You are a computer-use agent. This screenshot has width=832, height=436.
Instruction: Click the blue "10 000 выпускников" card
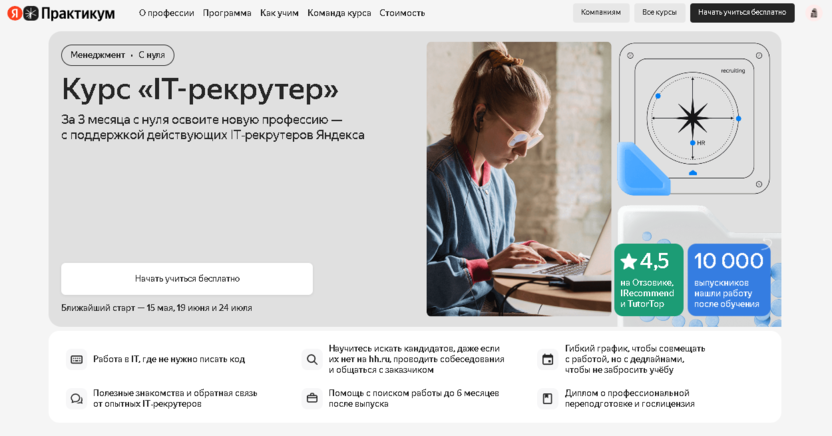click(729, 280)
